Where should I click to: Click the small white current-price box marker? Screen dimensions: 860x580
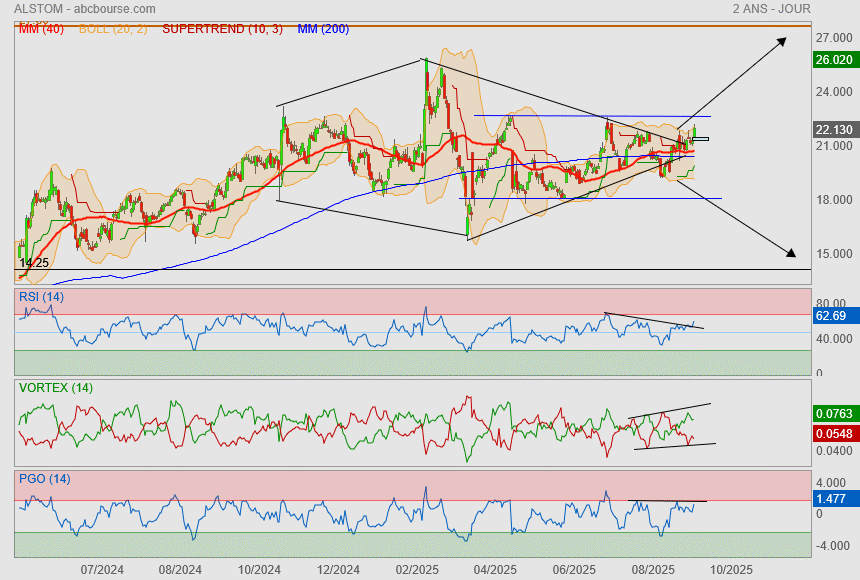tap(700, 138)
